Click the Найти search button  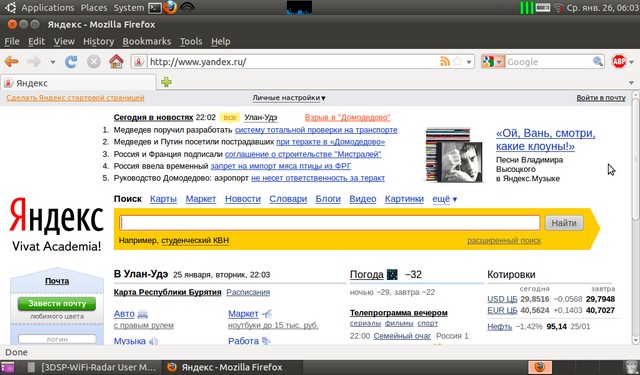coord(564,223)
